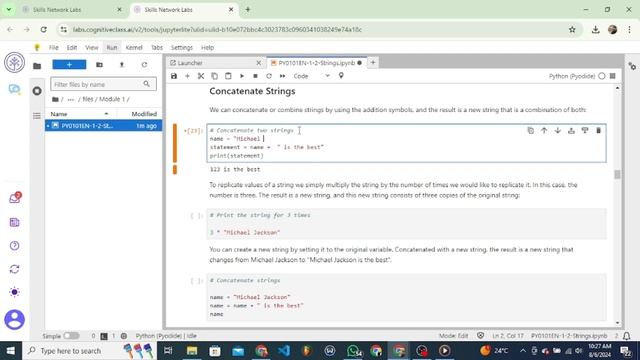Click the notifications bell in the status bar
Viewport: 640px width, 360px height.
coord(627,336)
